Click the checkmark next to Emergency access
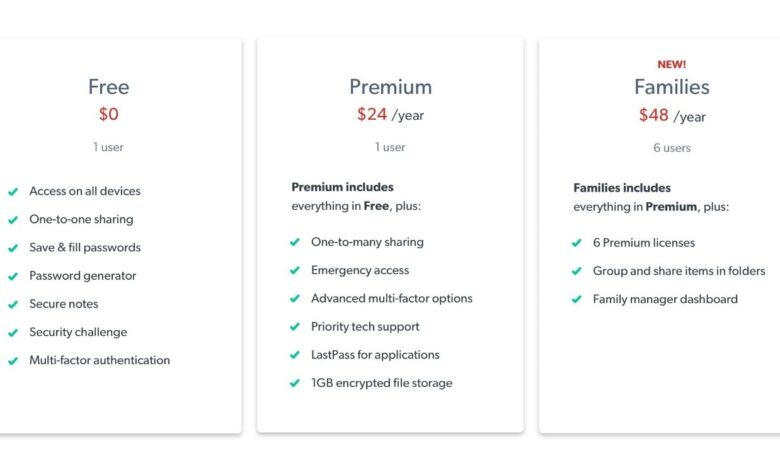The image size is (780, 470). 295,270
